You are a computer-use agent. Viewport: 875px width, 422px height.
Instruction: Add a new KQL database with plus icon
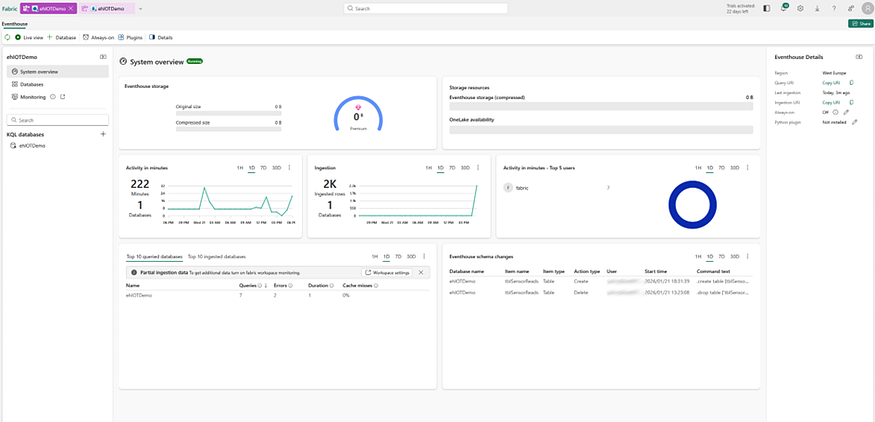pyautogui.click(x=103, y=135)
